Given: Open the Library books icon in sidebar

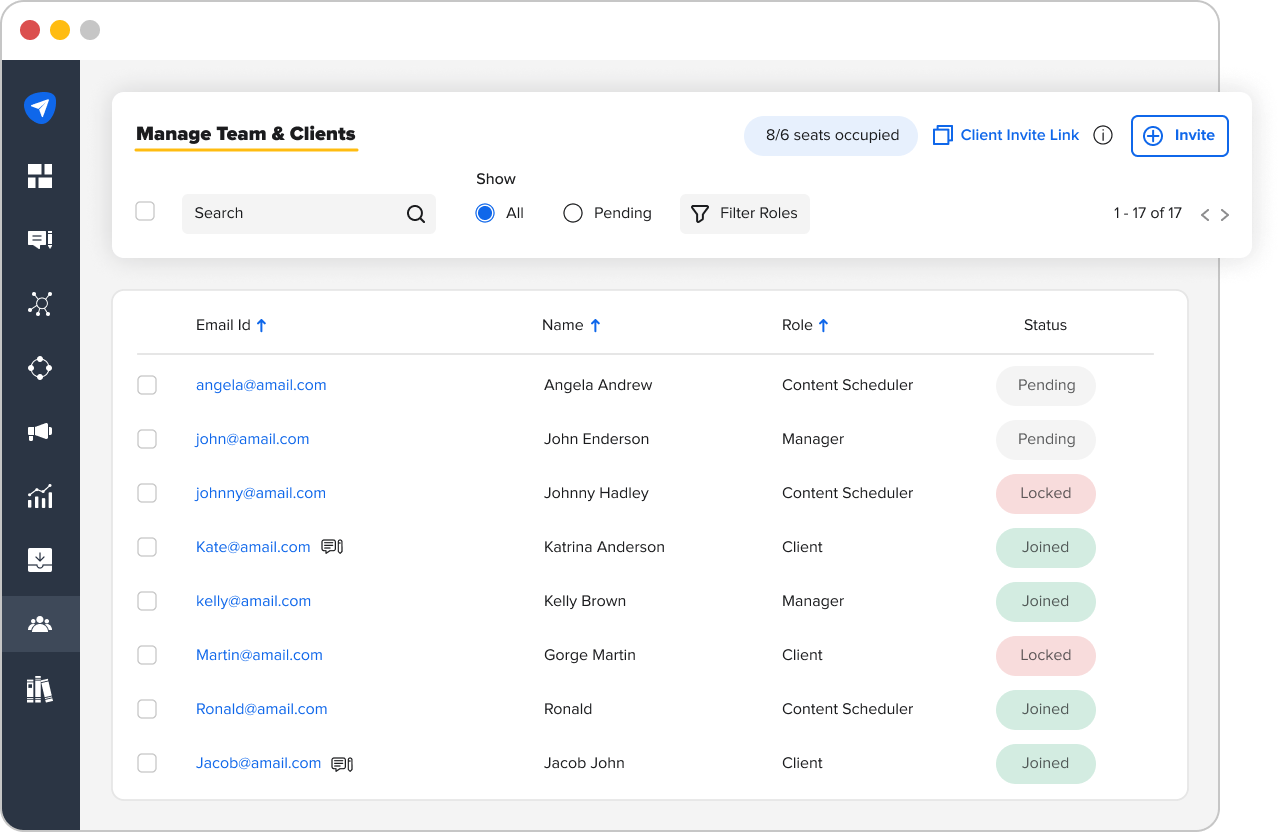Looking at the screenshot, I should (40, 689).
